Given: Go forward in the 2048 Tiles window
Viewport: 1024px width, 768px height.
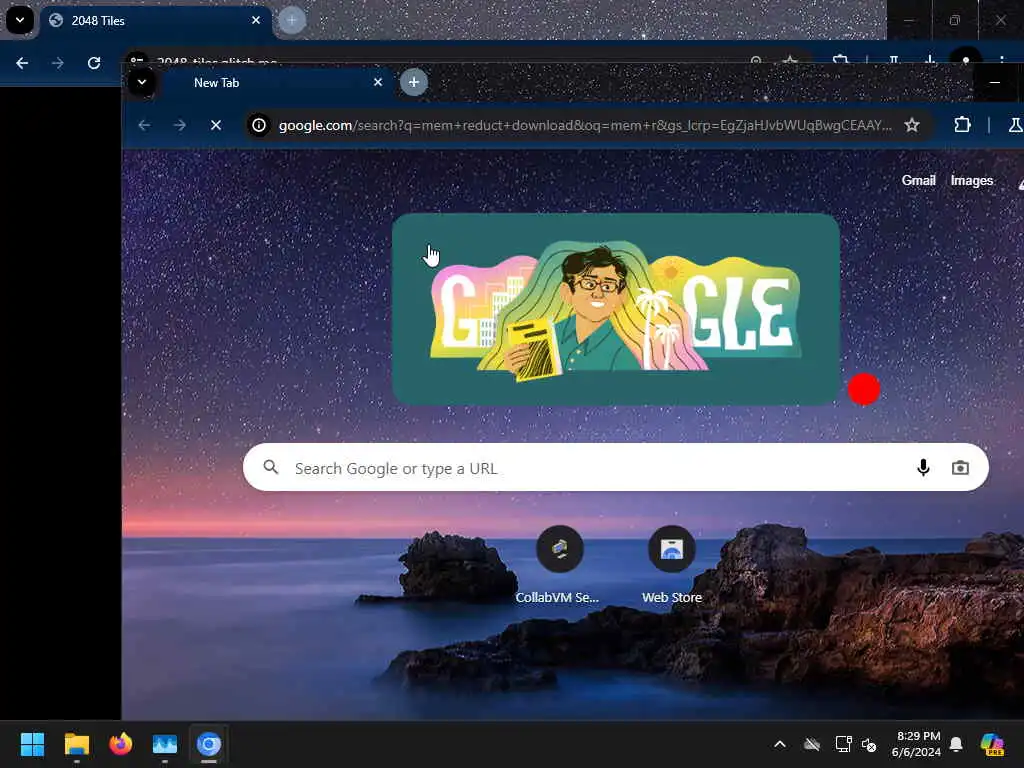Looking at the screenshot, I should 58,63.
